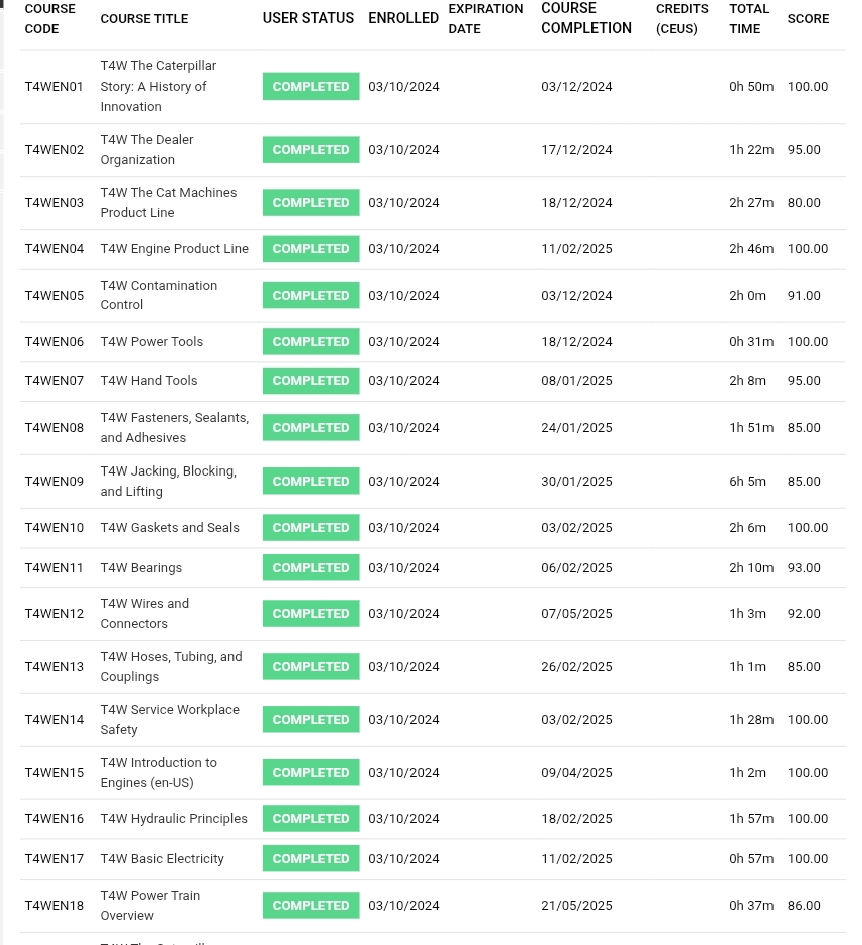
Task: Click completion date 21/05/2025
Action: point(576,905)
